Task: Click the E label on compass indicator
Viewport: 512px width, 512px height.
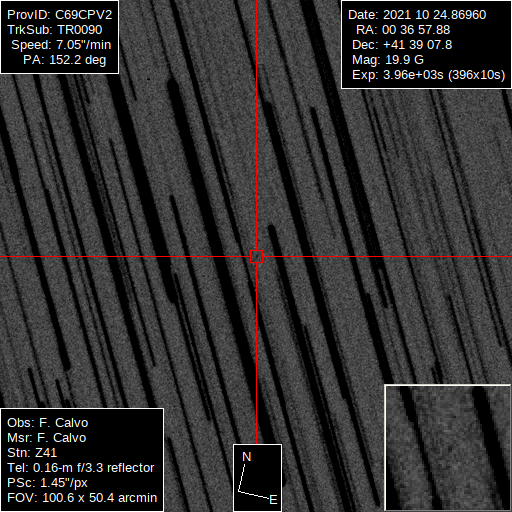Action: [273, 500]
